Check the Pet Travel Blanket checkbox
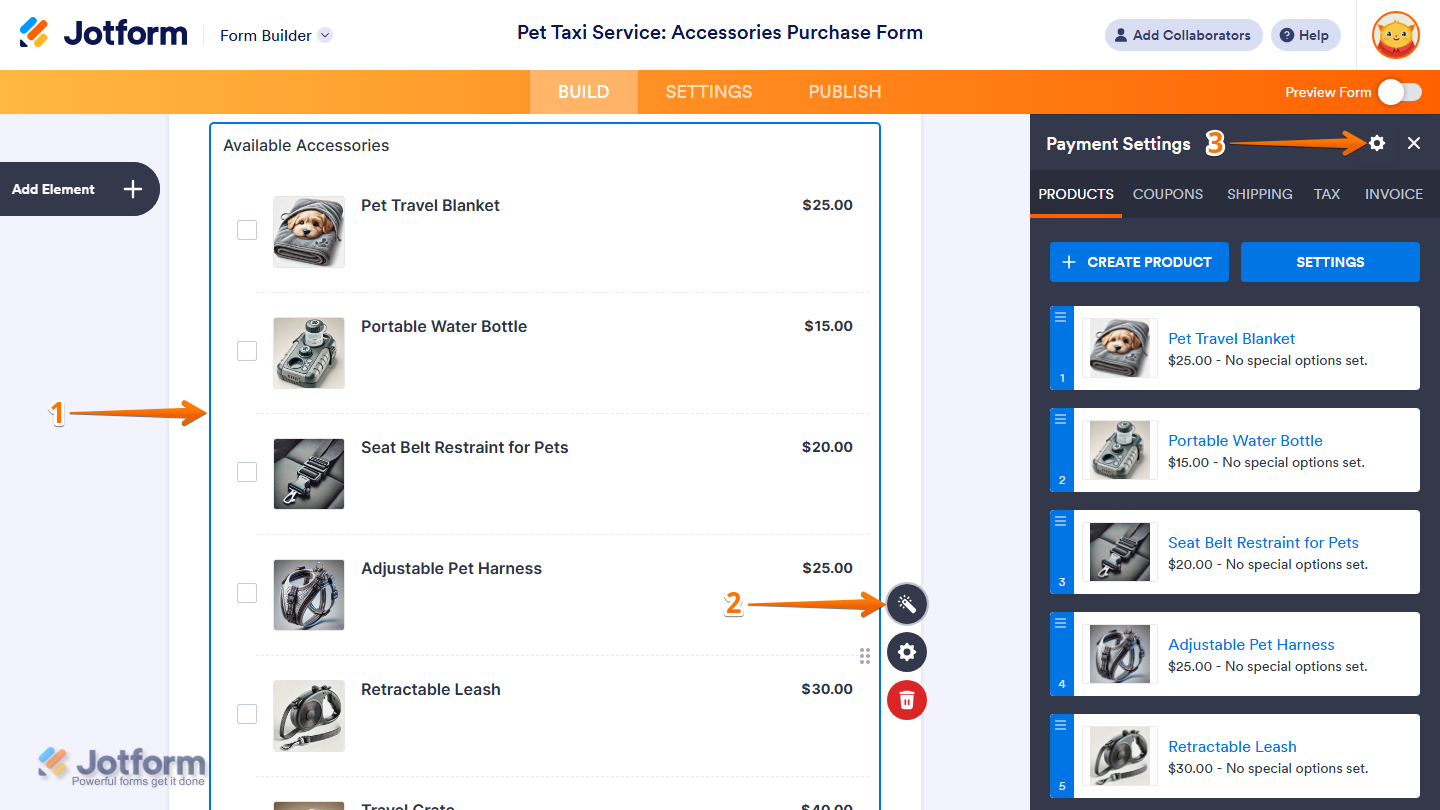 click(247, 230)
